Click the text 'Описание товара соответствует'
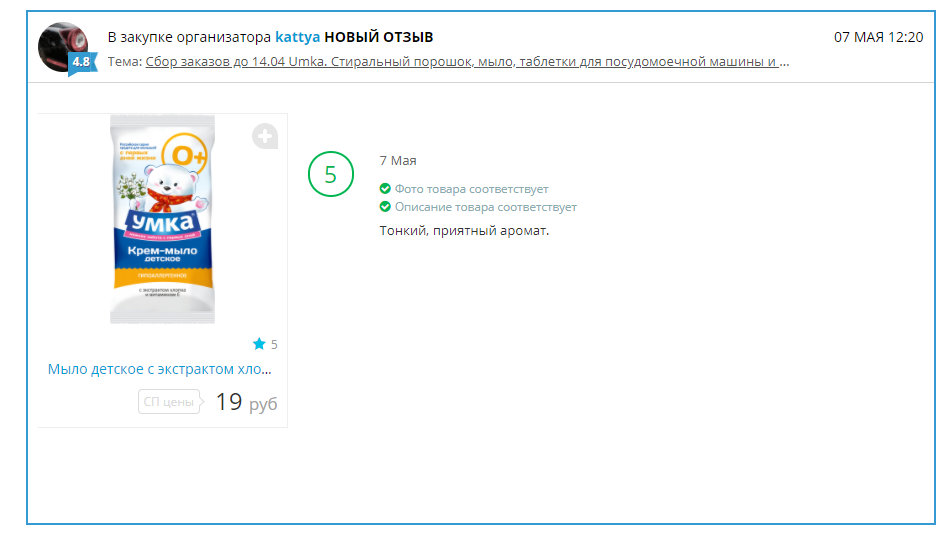946x537 pixels. tap(486, 207)
